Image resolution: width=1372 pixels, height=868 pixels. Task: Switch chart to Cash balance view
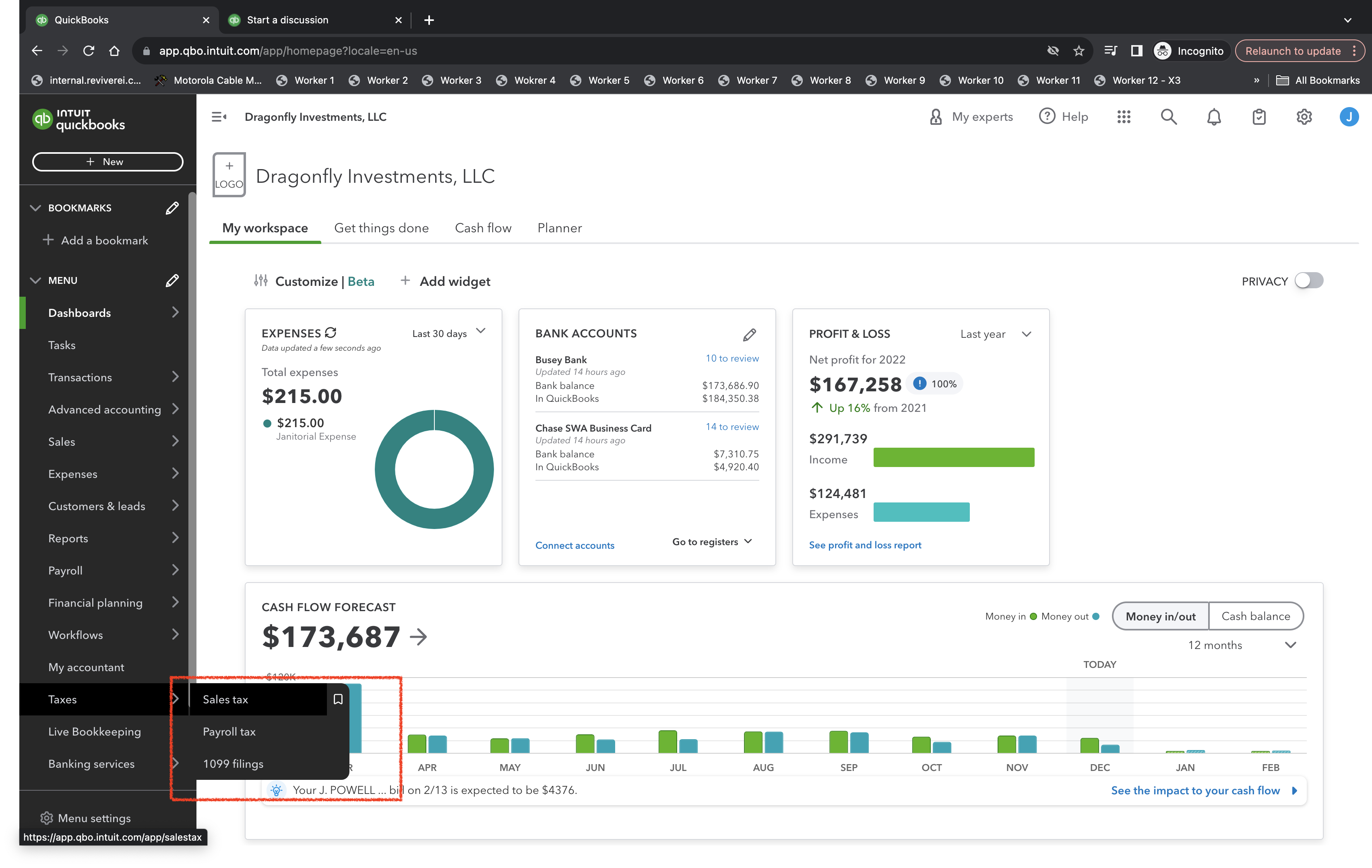pyautogui.click(x=1255, y=616)
